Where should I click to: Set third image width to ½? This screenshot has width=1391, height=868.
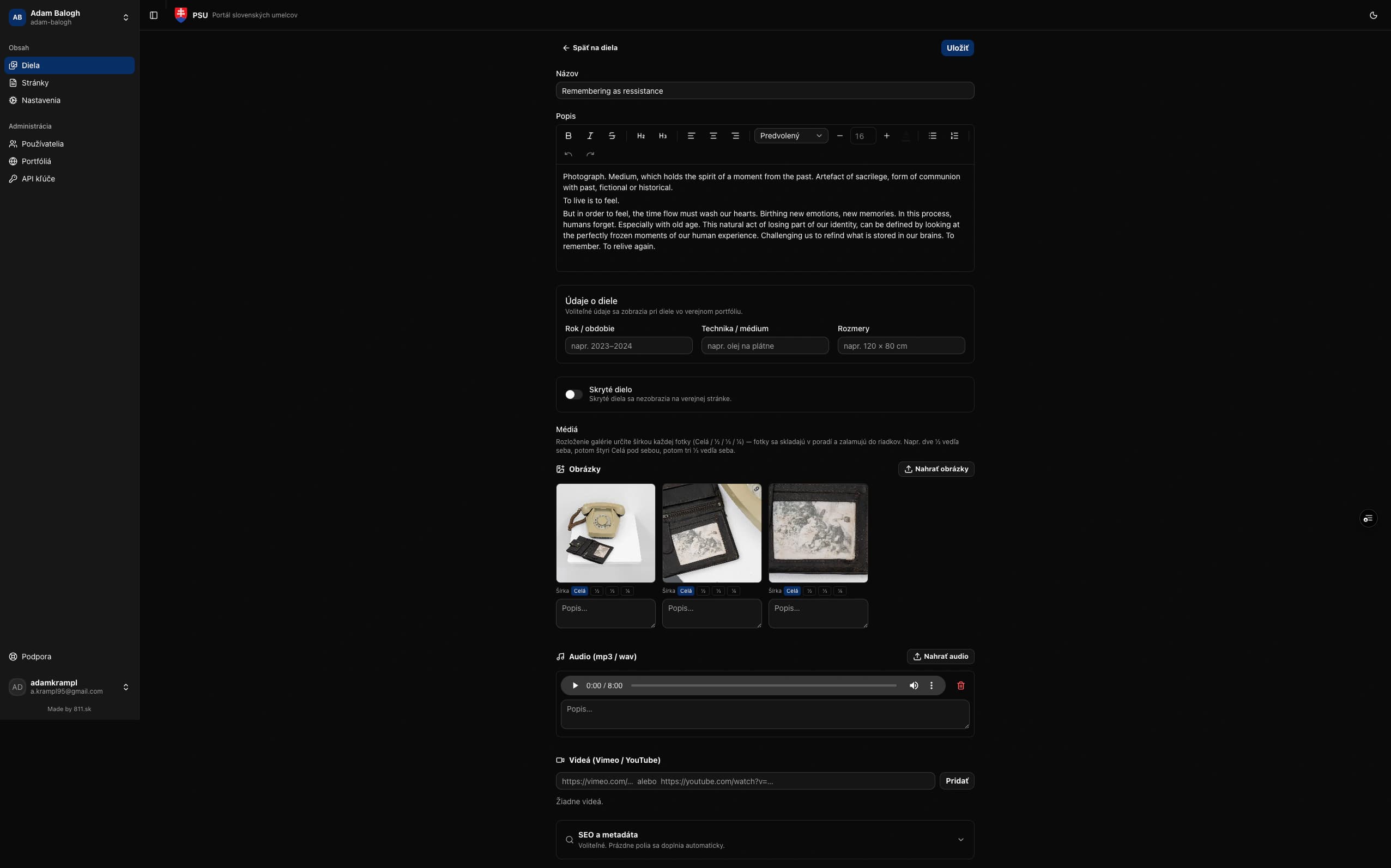(809, 591)
